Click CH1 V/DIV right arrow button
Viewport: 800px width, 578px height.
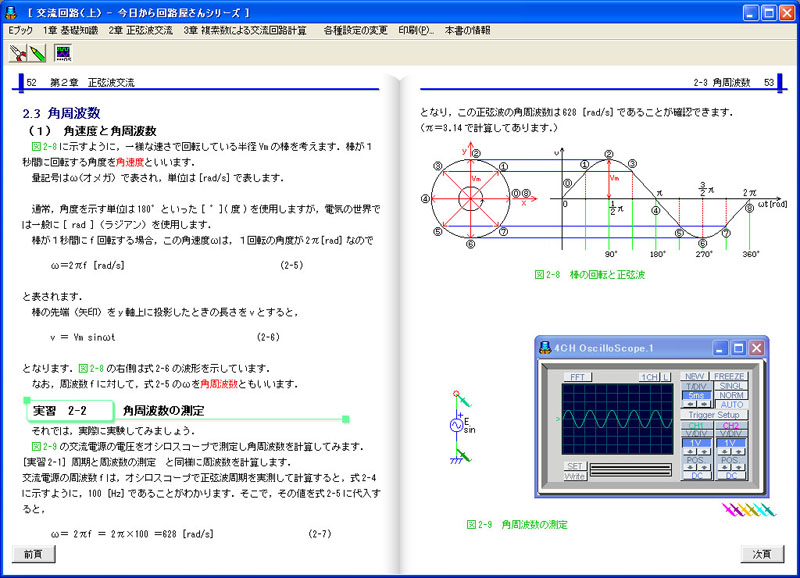coord(704,451)
